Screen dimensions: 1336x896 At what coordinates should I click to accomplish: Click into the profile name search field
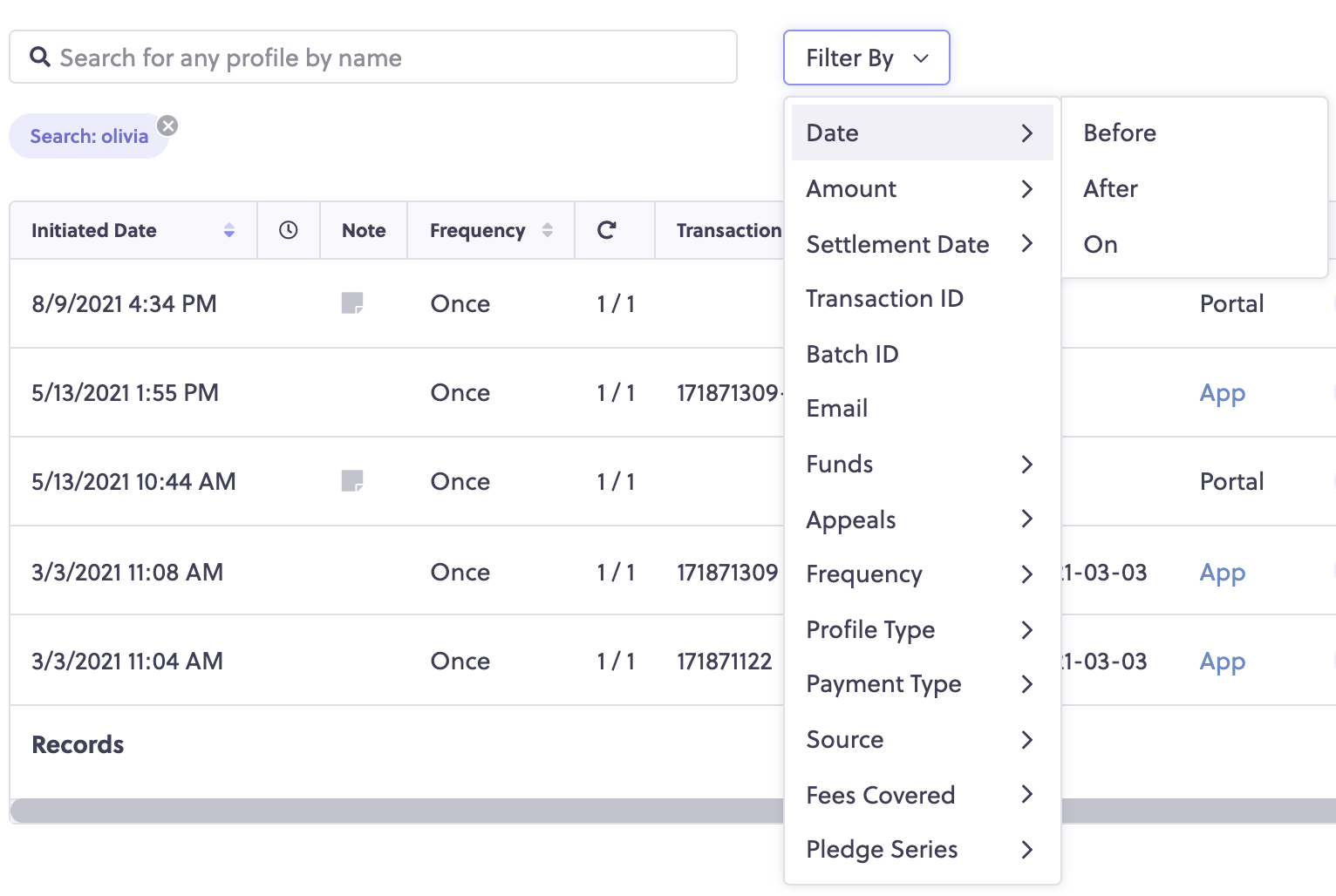coord(373,58)
